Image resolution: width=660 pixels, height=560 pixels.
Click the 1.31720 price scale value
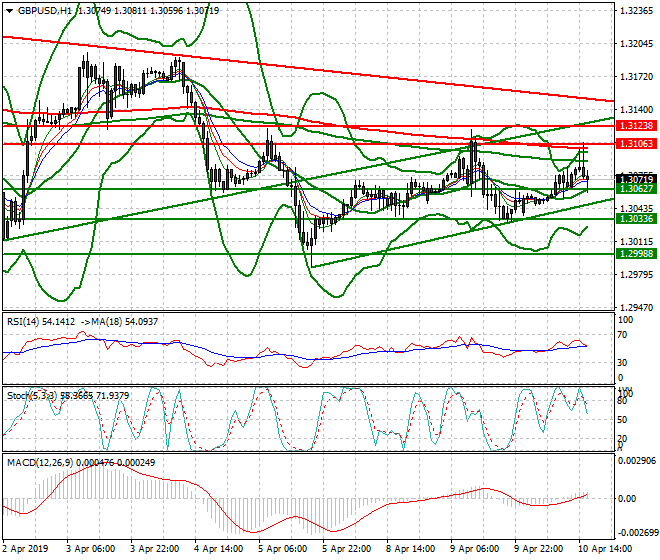(x=637, y=77)
